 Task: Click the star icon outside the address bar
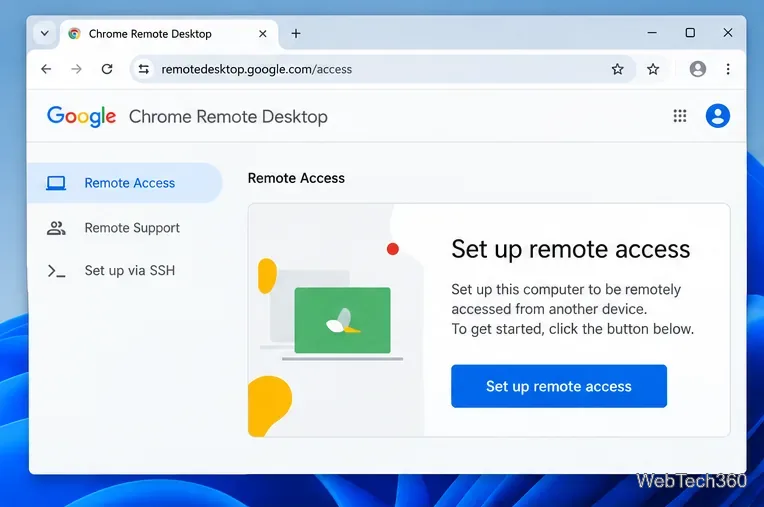[x=653, y=69]
